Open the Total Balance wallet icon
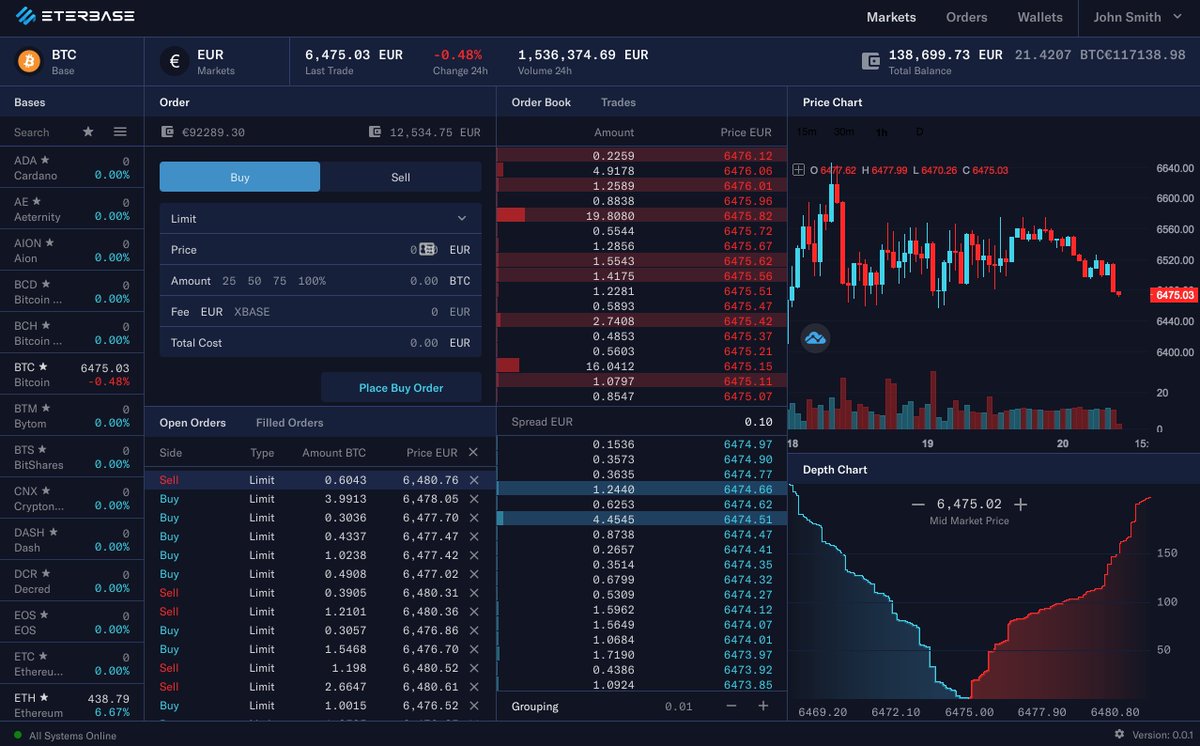This screenshot has width=1200, height=746. click(x=871, y=62)
